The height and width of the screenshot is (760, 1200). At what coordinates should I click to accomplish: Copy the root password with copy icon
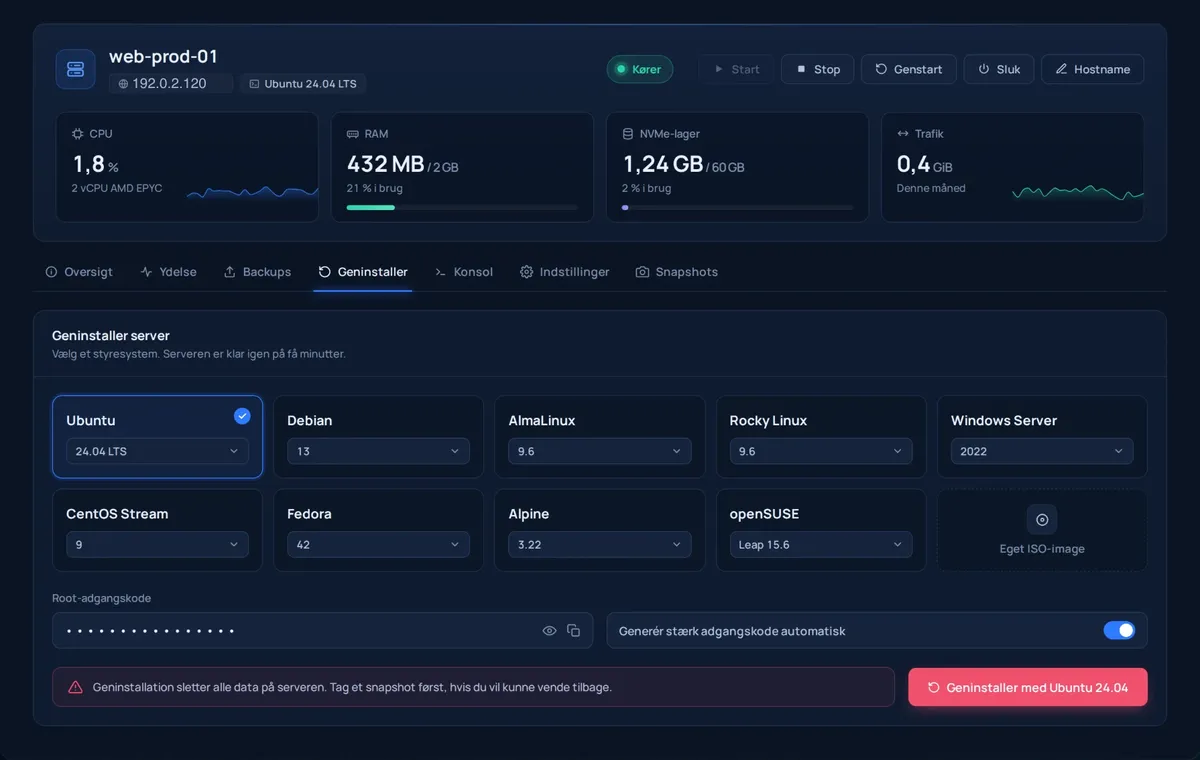pyautogui.click(x=574, y=631)
